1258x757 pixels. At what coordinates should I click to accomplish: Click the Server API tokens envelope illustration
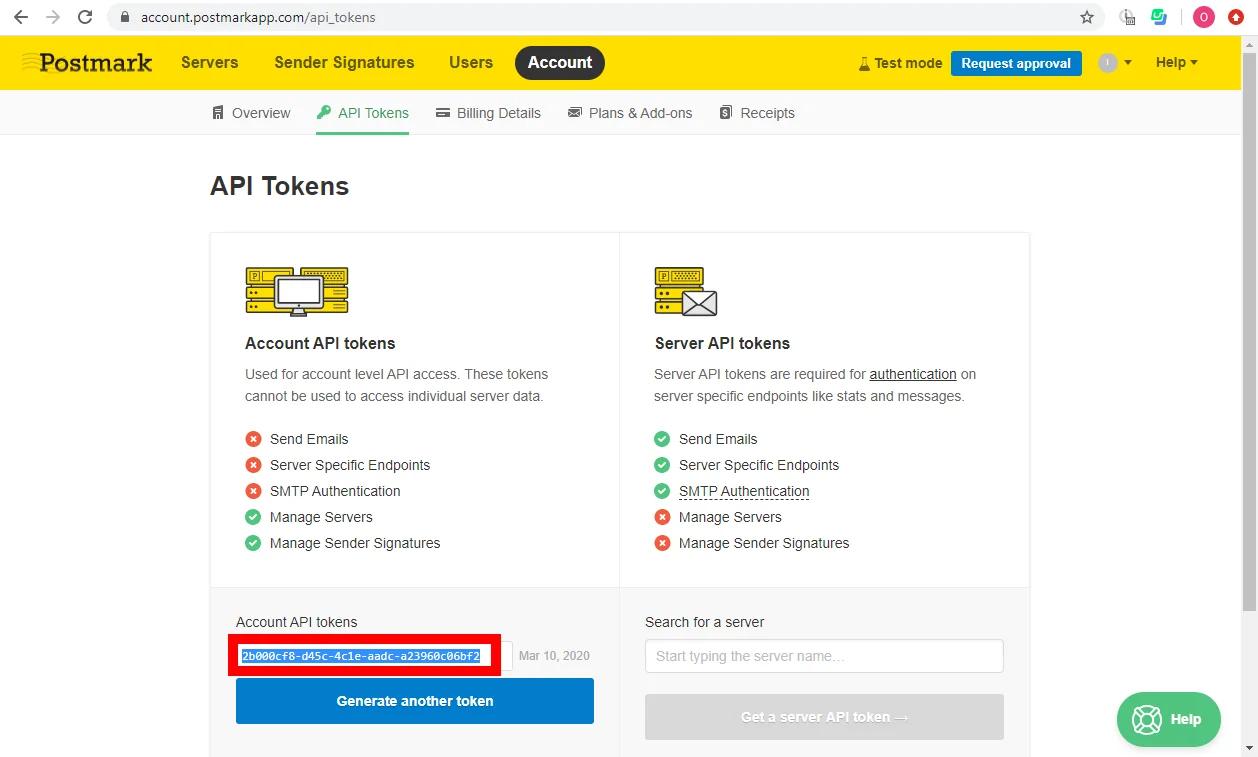tap(686, 291)
